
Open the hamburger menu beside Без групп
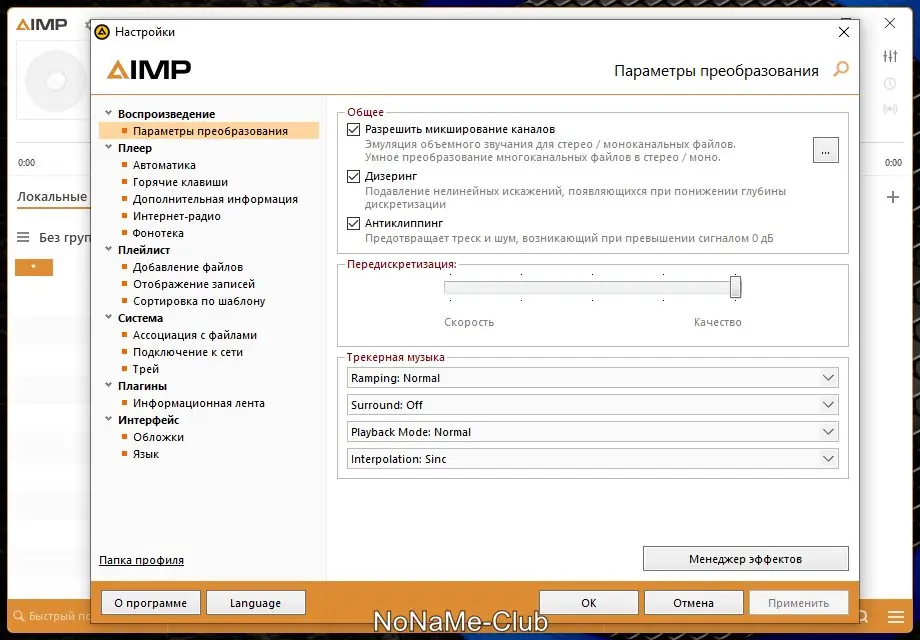[x=23, y=237]
